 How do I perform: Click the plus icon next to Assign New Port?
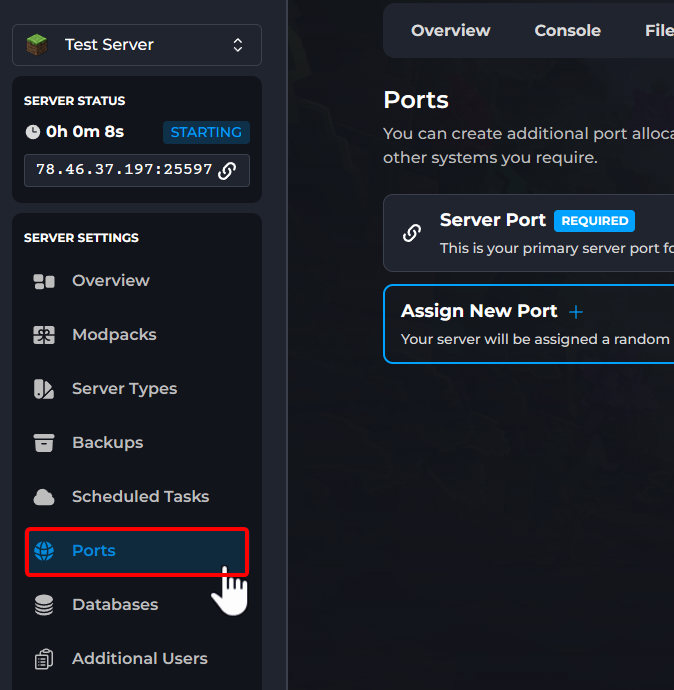(576, 312)
